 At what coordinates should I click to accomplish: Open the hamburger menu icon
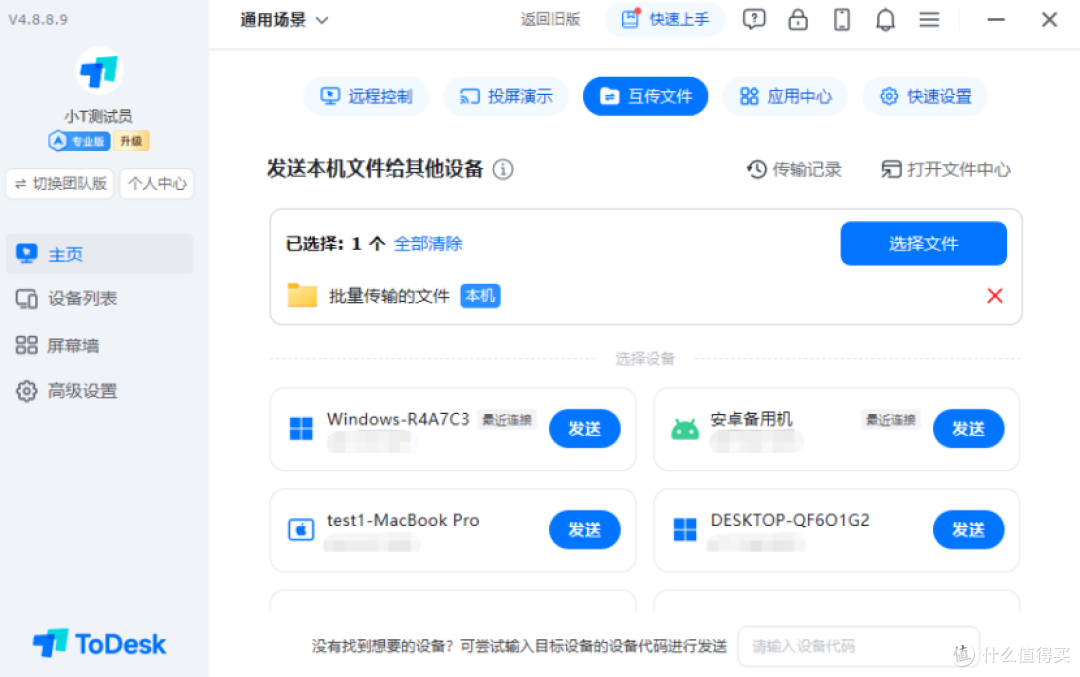pyautogui.click(x=929, y=19)
